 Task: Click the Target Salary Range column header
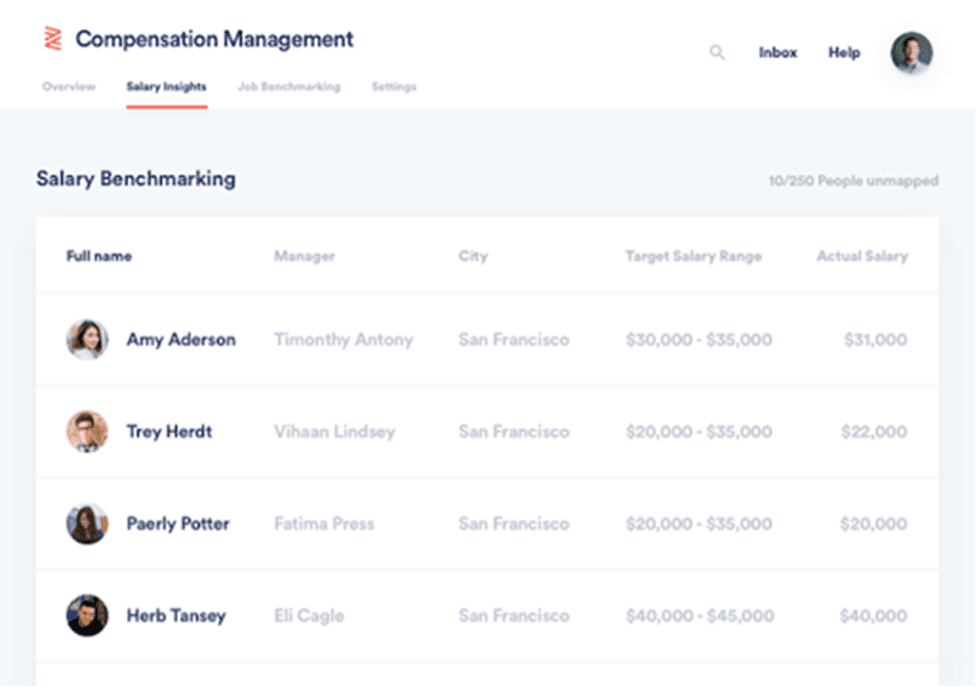(x=693, y=256)
